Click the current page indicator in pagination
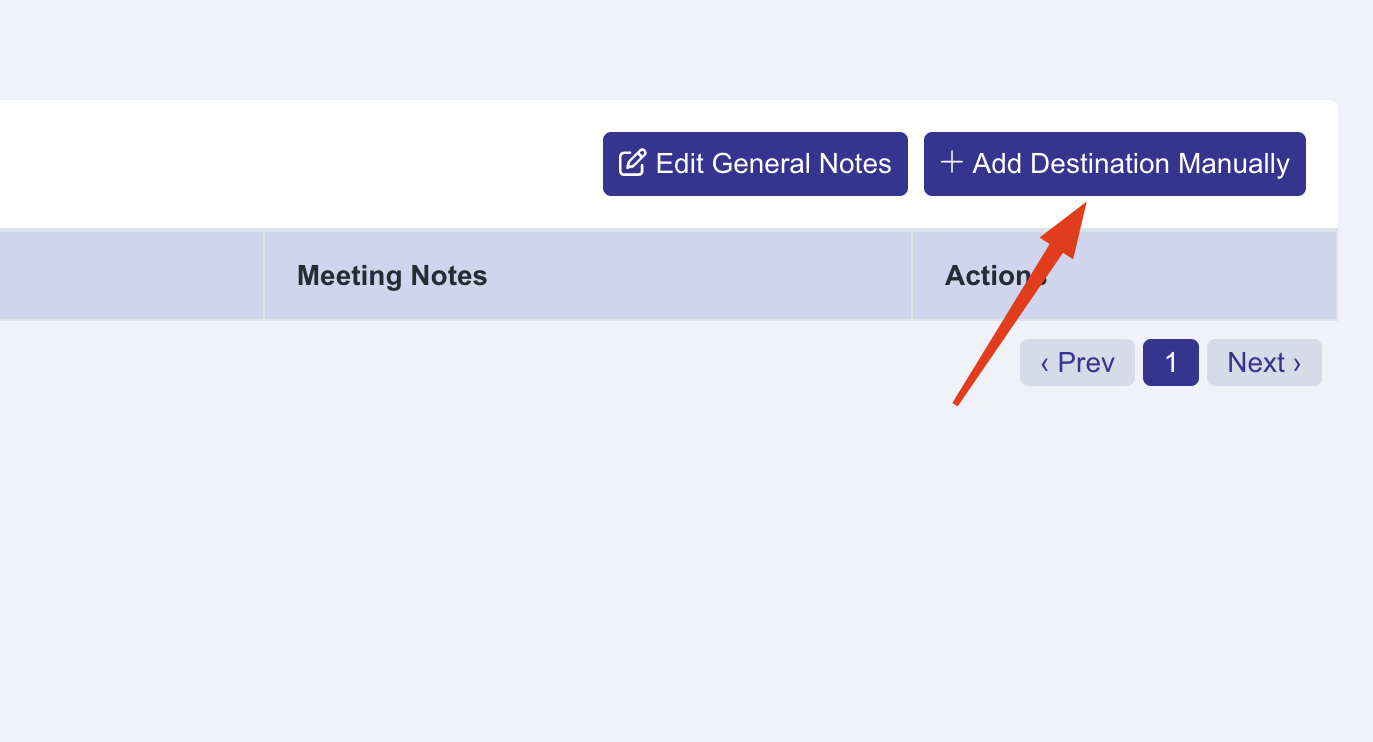Viewport: 1373px width, 742px height. (1170, 362)
